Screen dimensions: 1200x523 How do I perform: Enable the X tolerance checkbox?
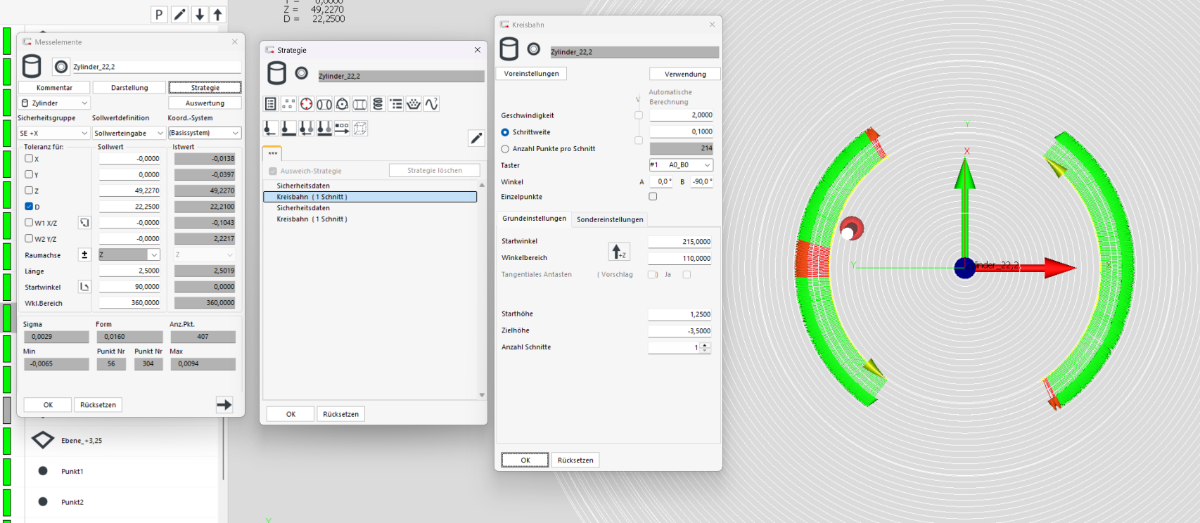[x=29, y=159]
